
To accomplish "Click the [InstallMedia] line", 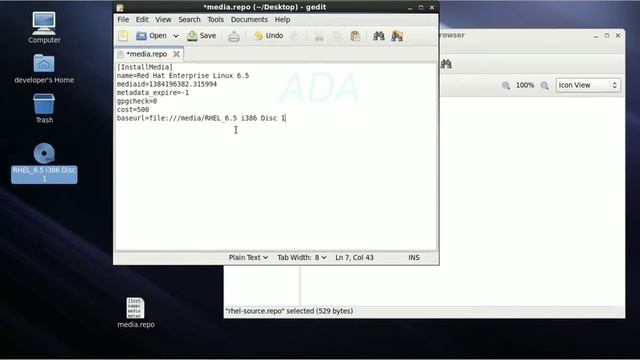I will point(144,67).
